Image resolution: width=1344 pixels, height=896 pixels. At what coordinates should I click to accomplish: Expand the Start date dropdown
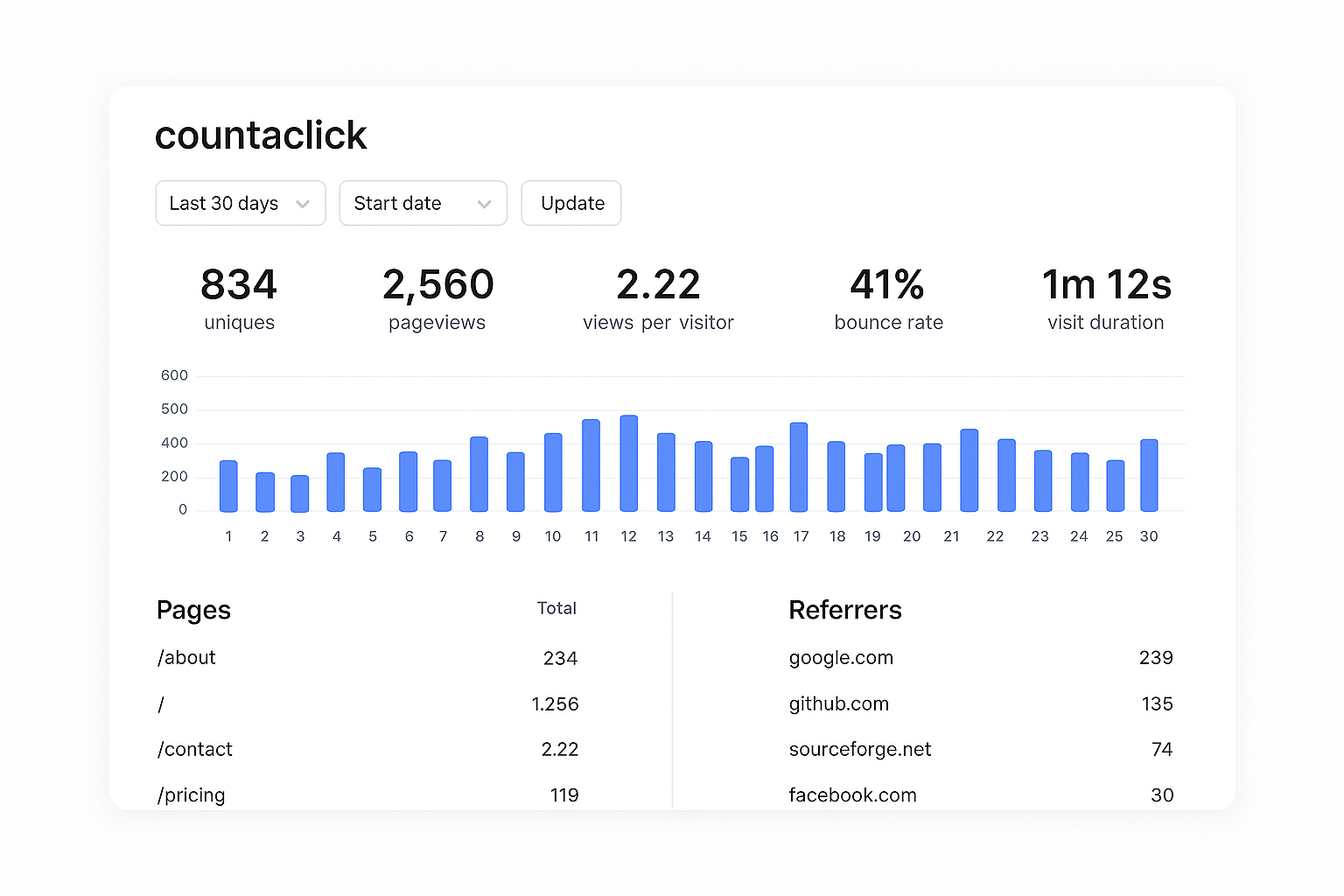click(x=423, y=203)
